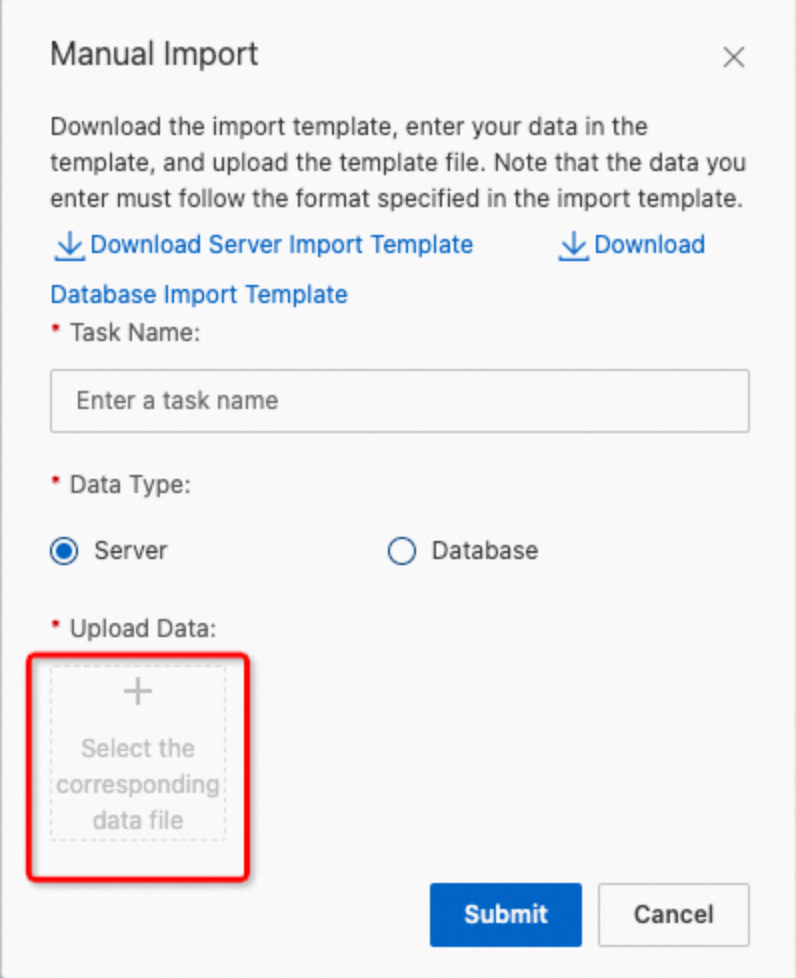Click the 'Data Type:' field label

click(130, 485)
